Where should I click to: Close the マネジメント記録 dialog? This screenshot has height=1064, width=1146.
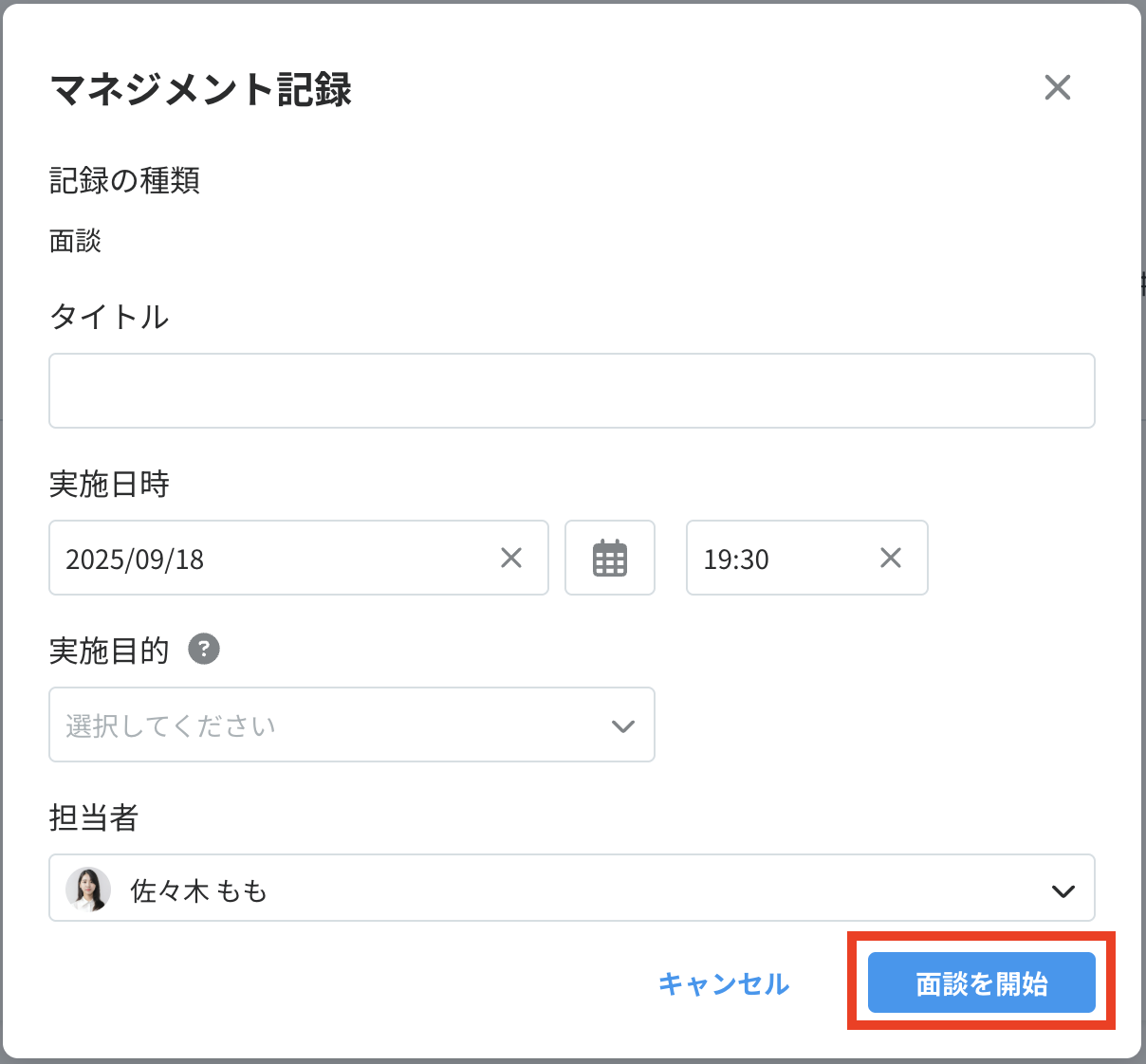tap(1057, 88)
